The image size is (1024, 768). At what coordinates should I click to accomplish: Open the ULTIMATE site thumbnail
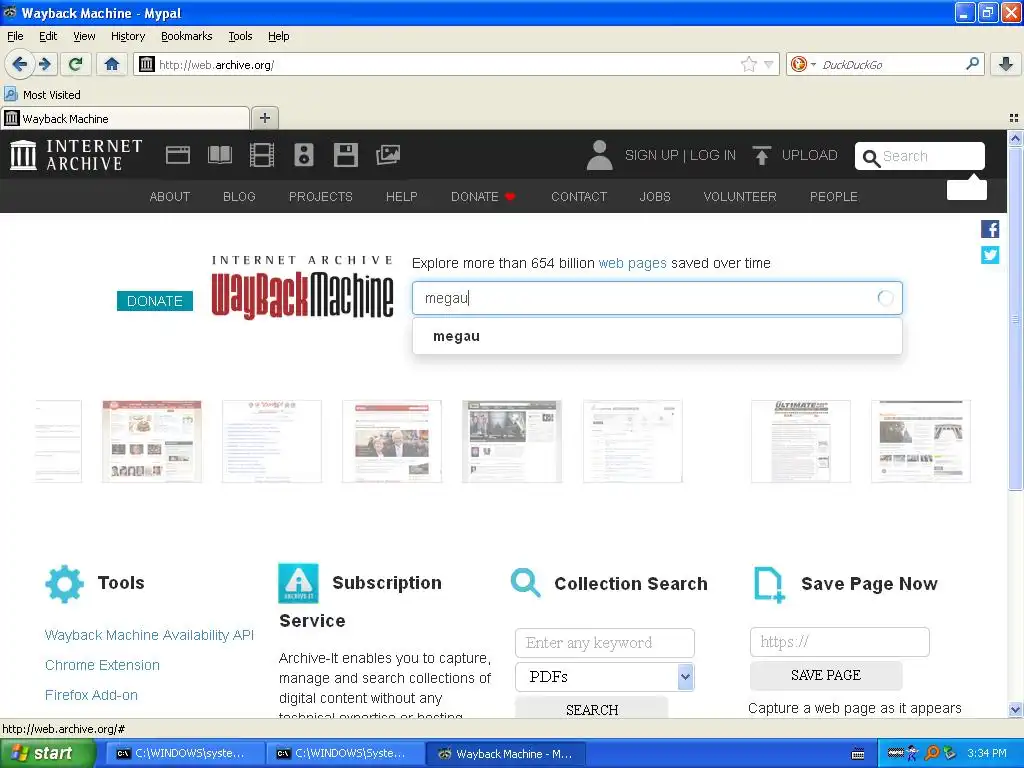[801, 441]
